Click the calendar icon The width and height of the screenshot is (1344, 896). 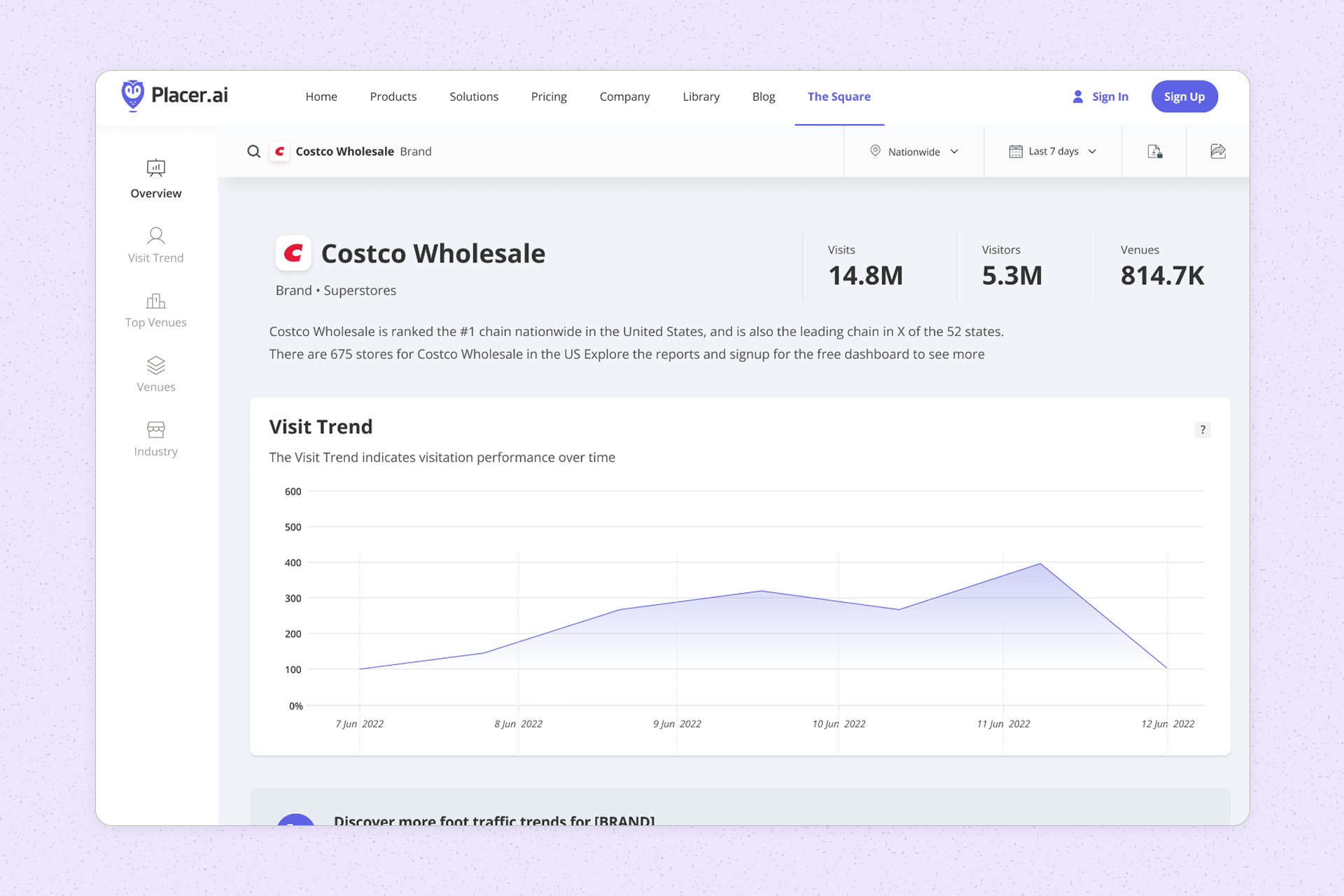tap(1016, 151)
